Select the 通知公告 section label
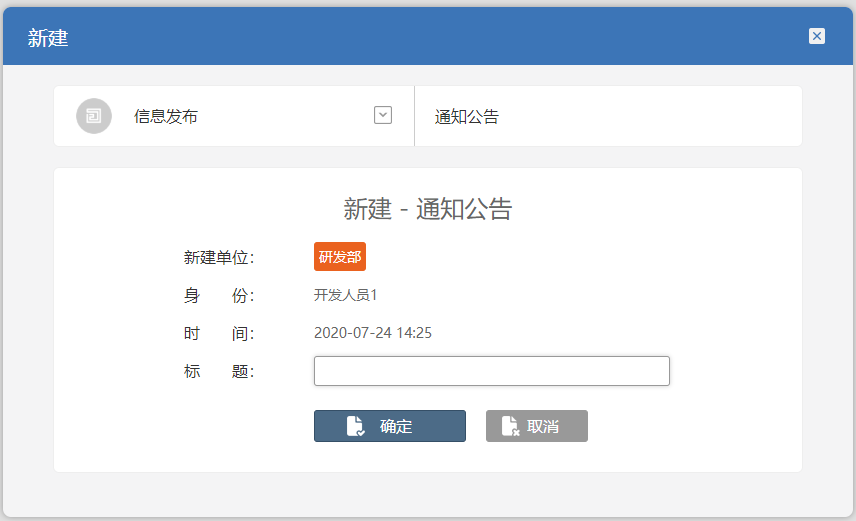 467,117
